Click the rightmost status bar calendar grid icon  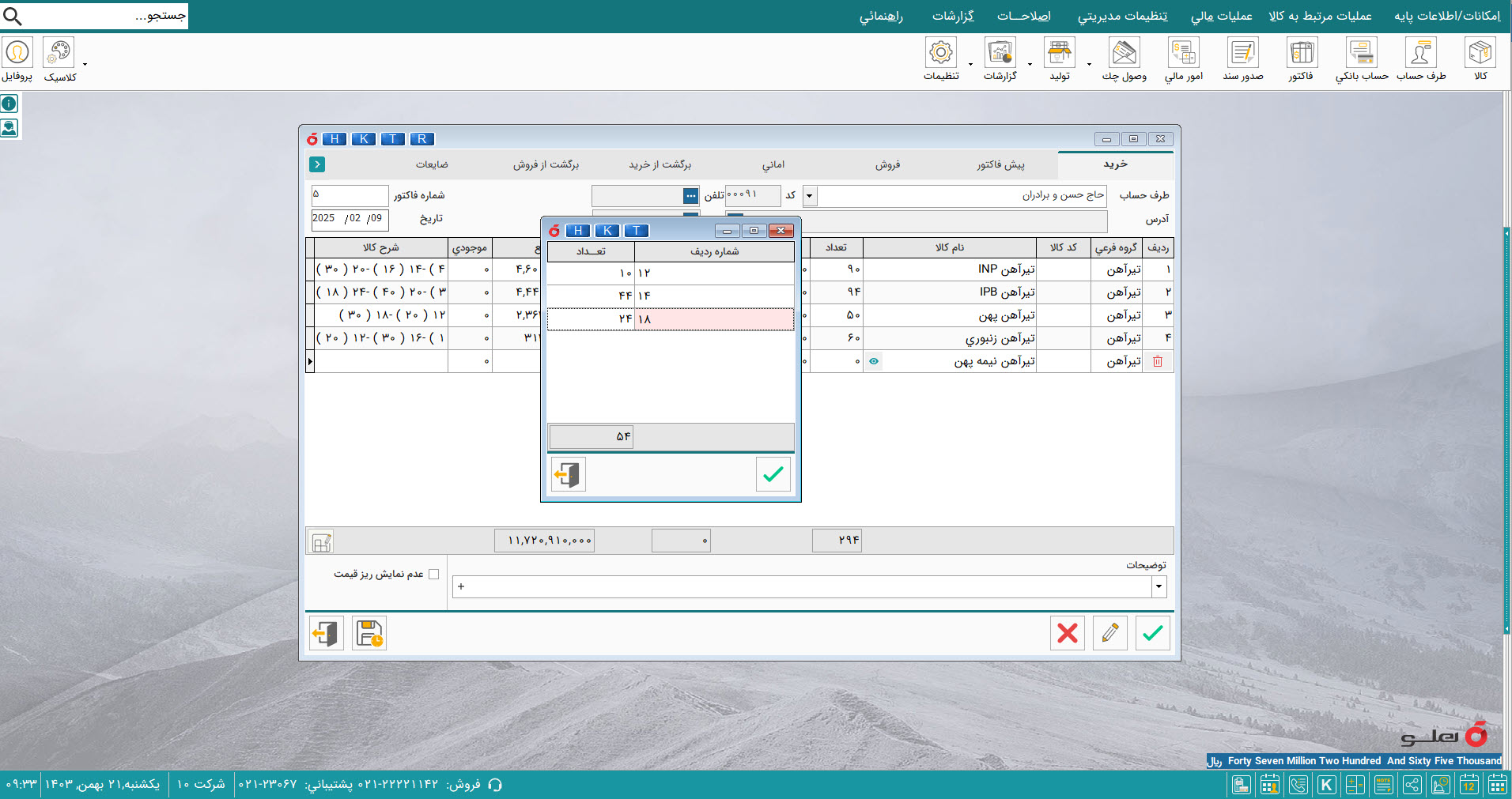pyautogui.click(x=1498, y=785)
